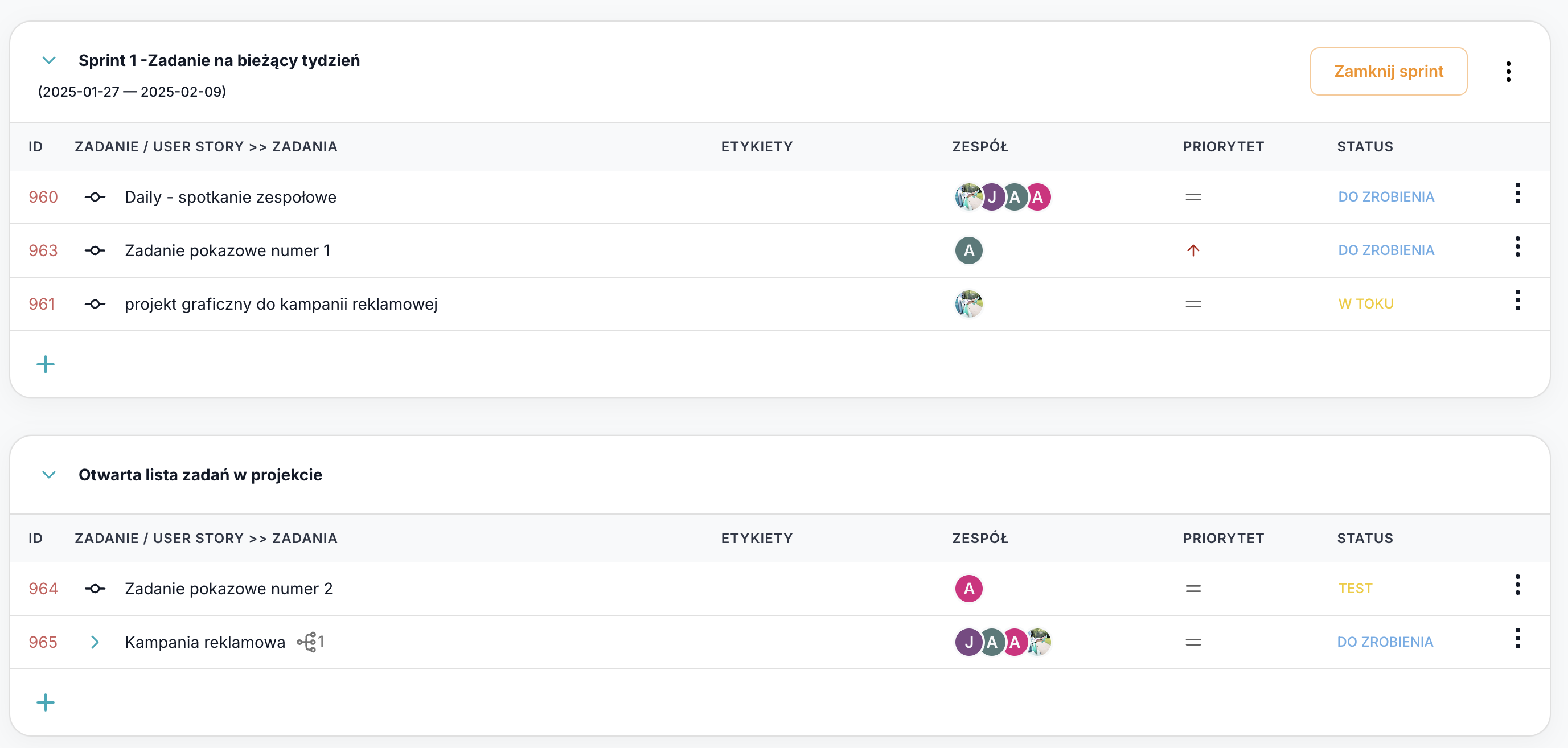Viewport: 1568px width, 748px height.
Task: Click the Zamknij sprint button
Action: pos(1388,71)
